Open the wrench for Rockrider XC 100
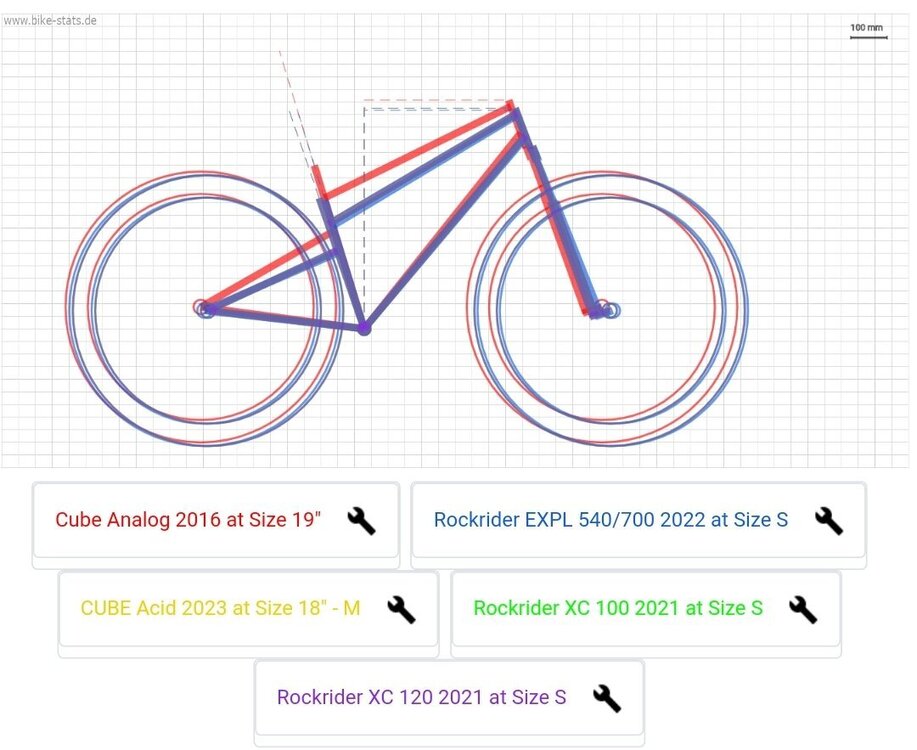This screenshot has height=750, width=917. pos(803,608)
